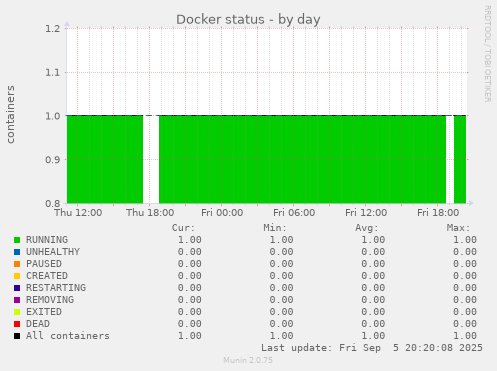Click the 0.8 y-axis label
Viewport: 497px width, 371px height.
pos(53,203)
